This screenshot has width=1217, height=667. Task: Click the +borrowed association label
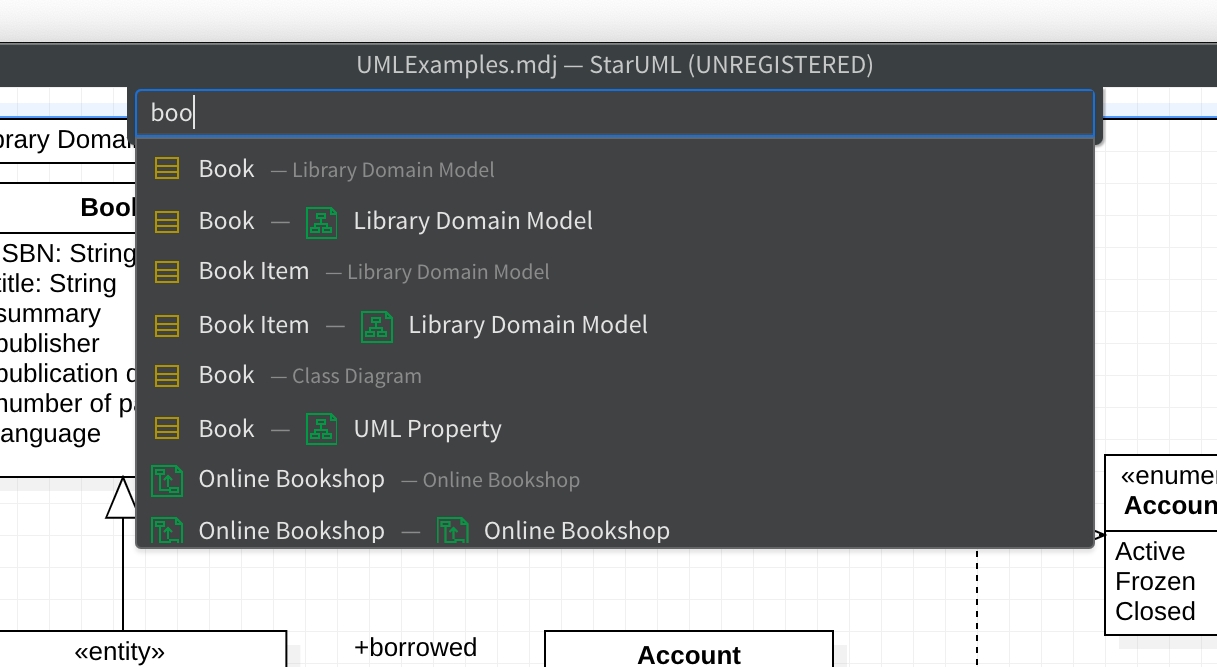pyautogui.click(x=415, y=647)
